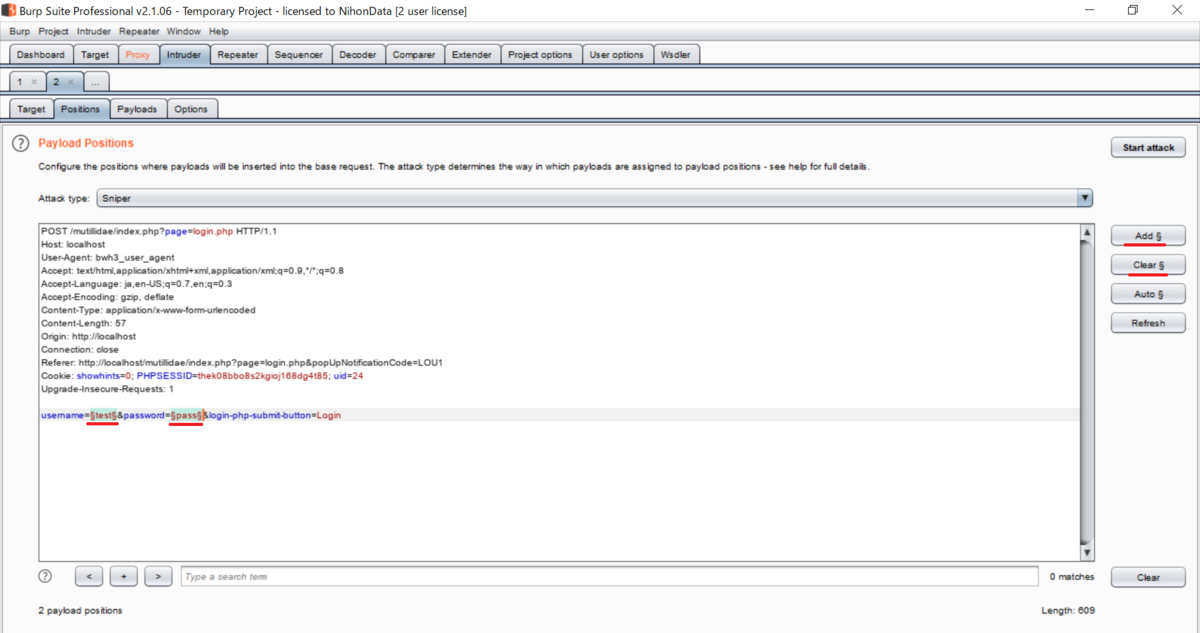Open the Project menu
Screen dimensions: 1200x633
tap(54, 32)
